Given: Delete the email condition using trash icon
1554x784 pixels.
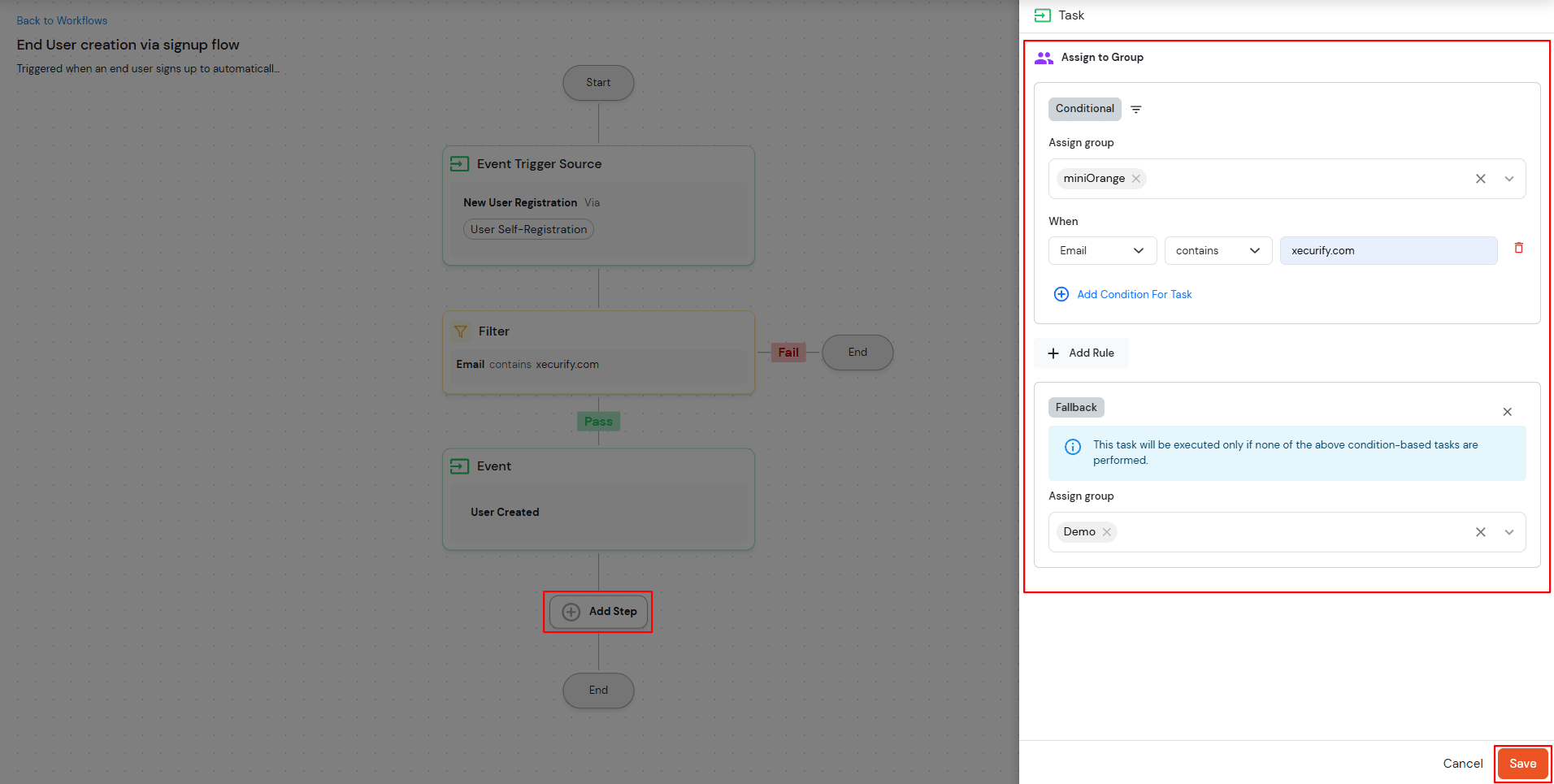Looking at the screenshot, I should [x=1519, y=248].
